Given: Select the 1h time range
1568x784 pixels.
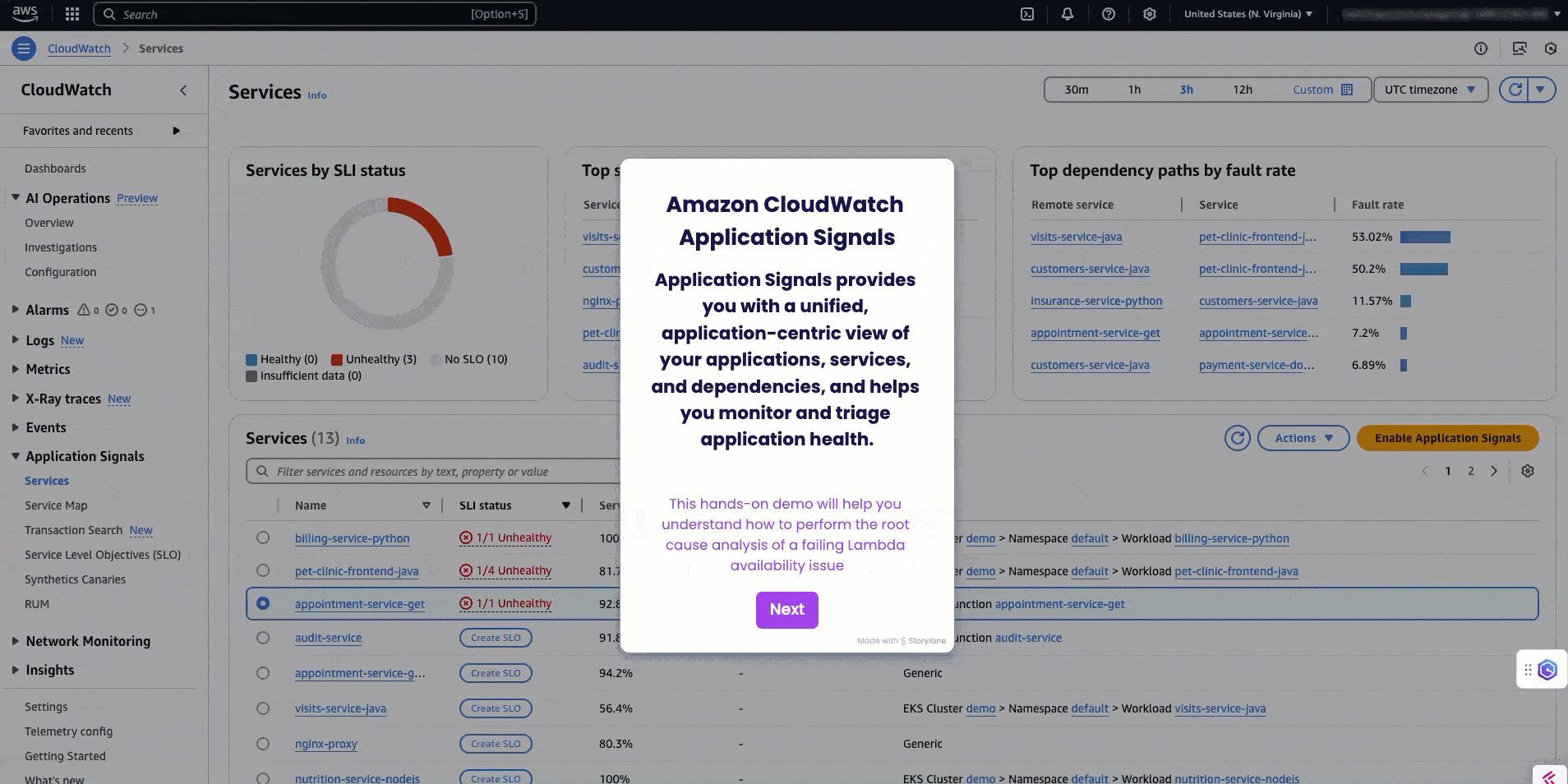Looking at the screenshot, I should coord(1134,90).
